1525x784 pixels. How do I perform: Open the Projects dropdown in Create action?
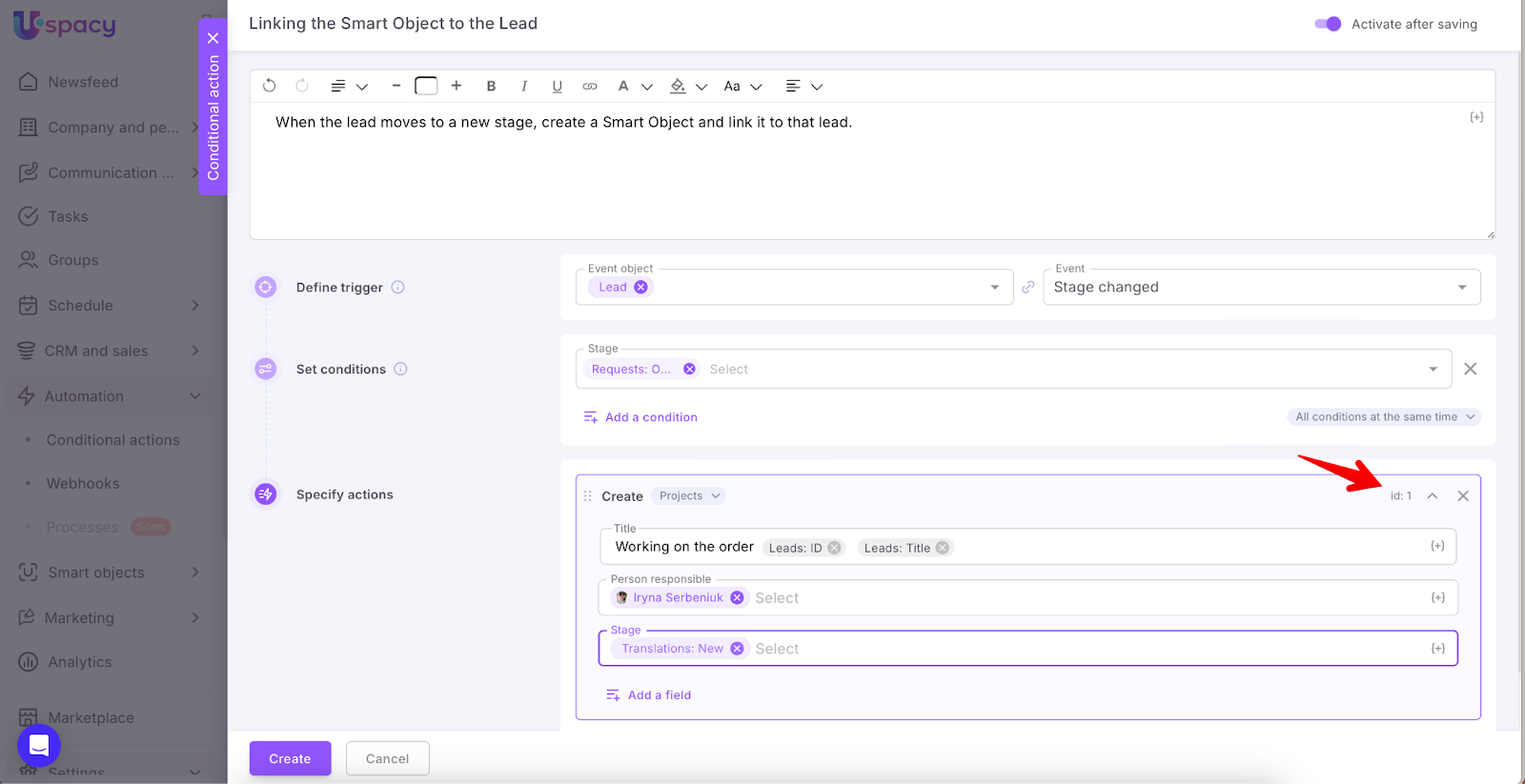[689, 495]
